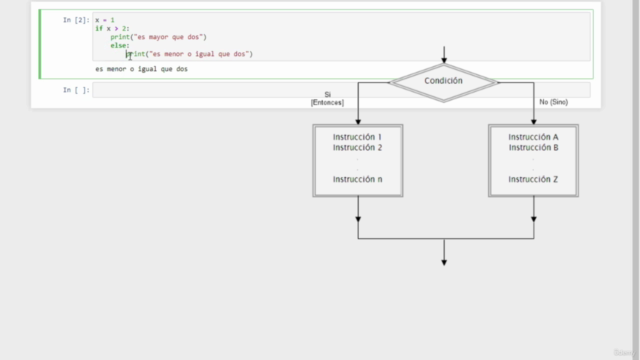Viewport: 640px width, 360px height.
Task: Click the empty notebook cell input
Action: pyautogui.click(x=341, y=90)
